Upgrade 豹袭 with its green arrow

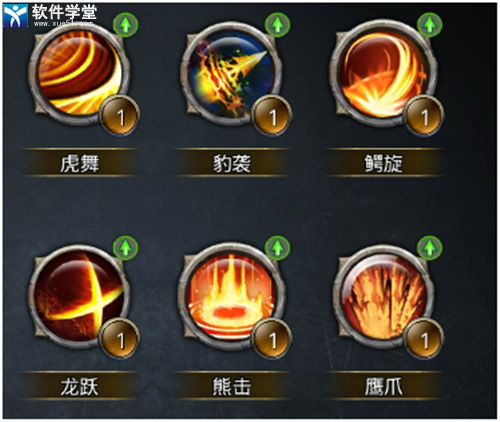(x=278, y=24)
